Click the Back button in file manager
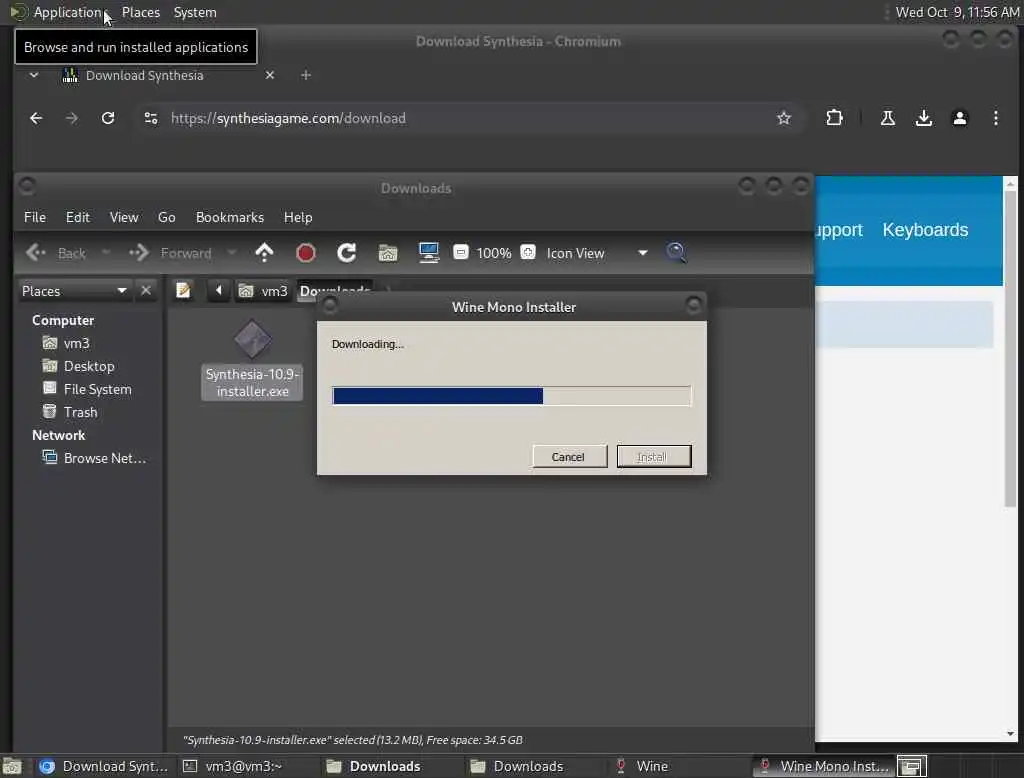1024x778 pixels. click(x=56, y=253)
